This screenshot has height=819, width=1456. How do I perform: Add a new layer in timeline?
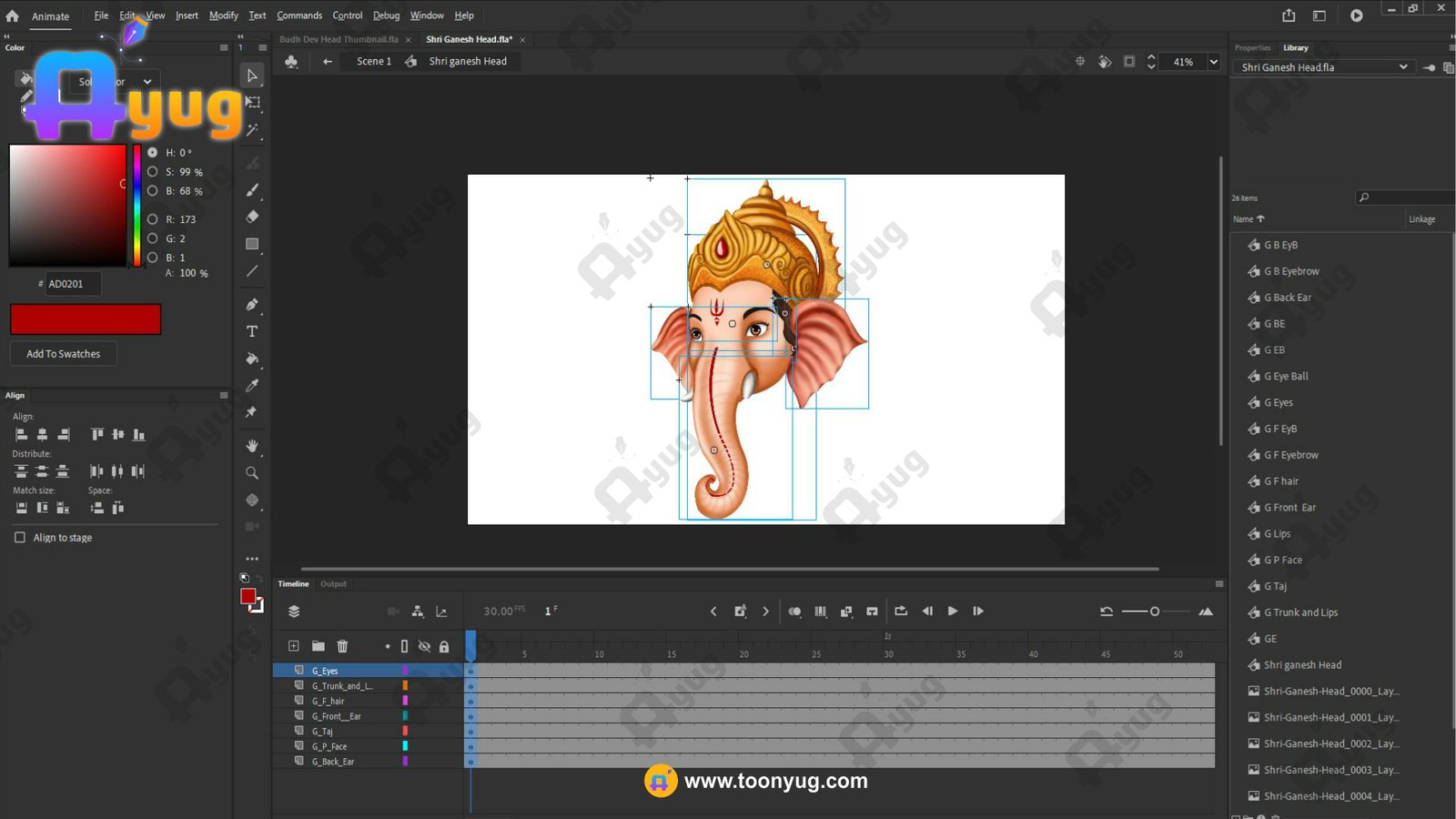click(294, 646)
